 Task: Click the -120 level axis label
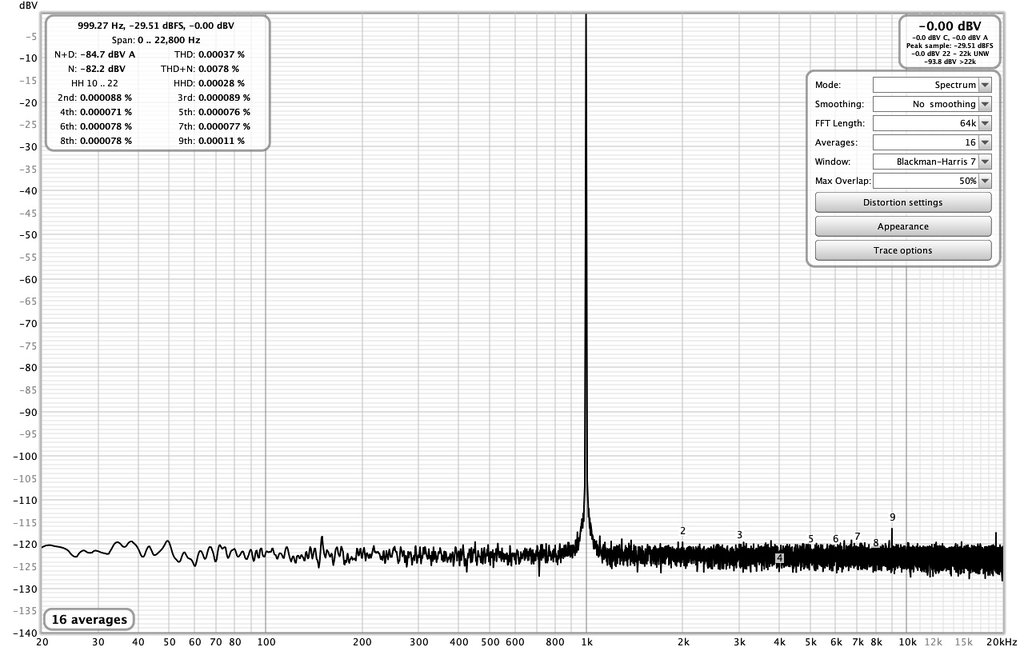25,545
